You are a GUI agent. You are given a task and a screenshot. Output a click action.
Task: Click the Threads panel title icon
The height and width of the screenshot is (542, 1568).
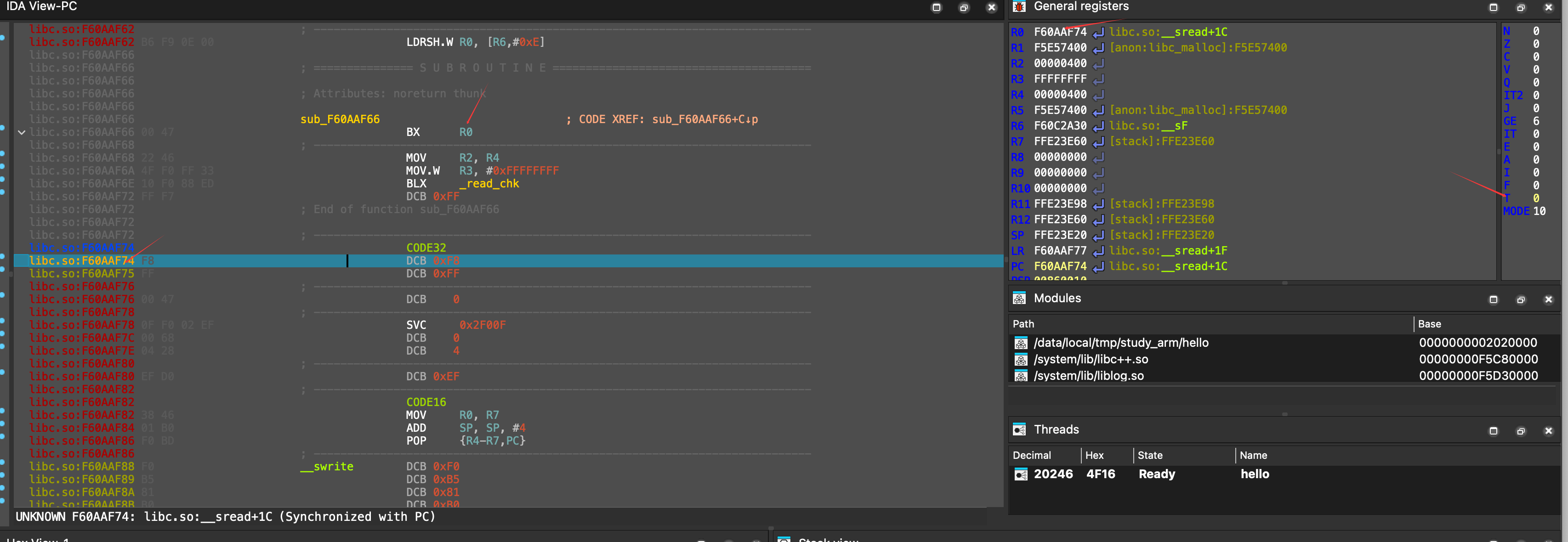(x=1019, y=429)
